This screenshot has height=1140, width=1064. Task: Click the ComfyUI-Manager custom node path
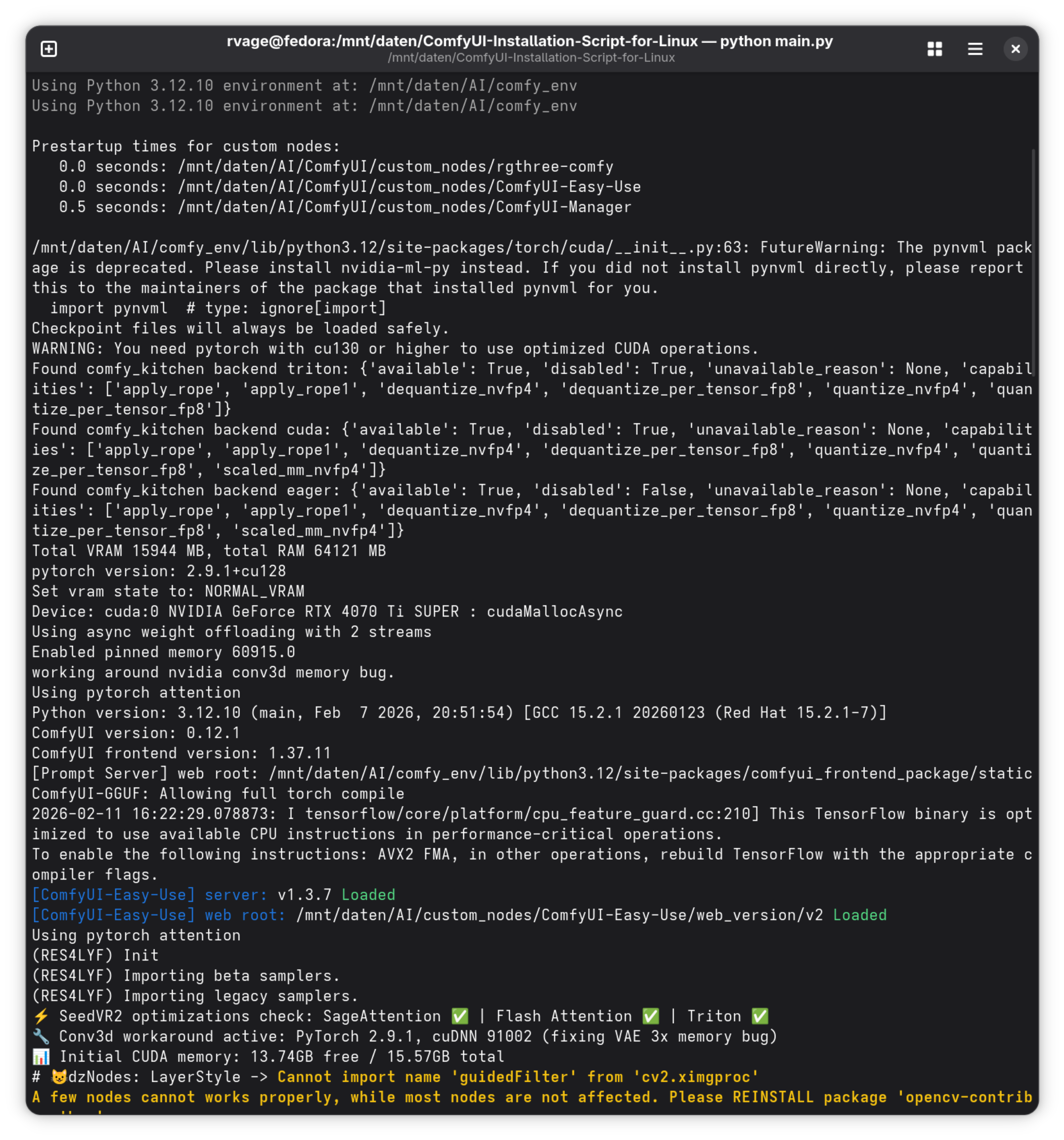click(405, 207)
